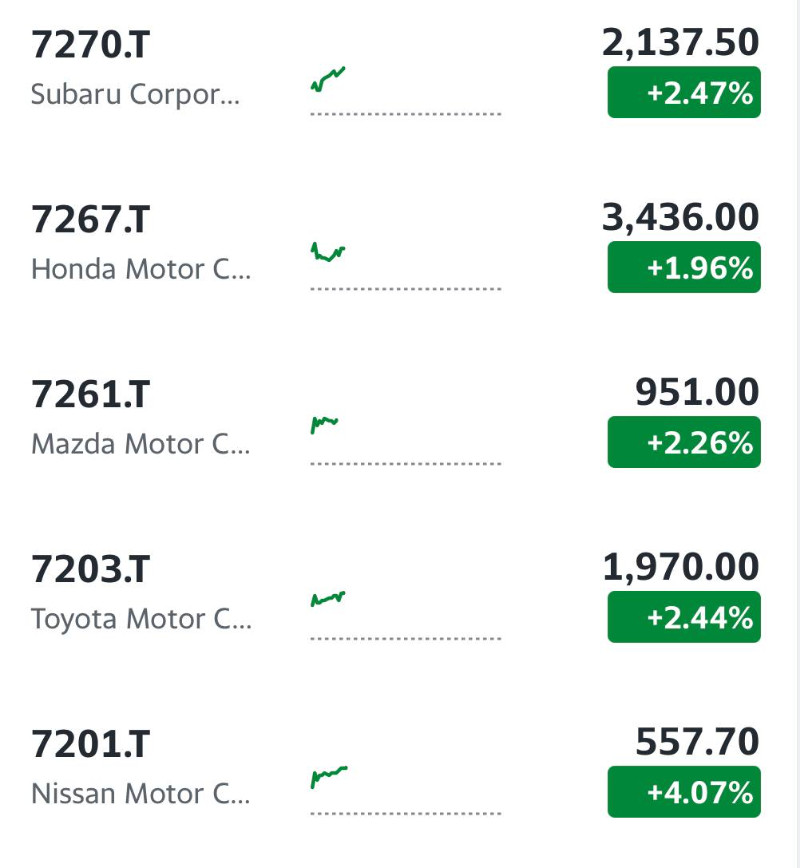Select Honda Motor company name

pos(141,269)
